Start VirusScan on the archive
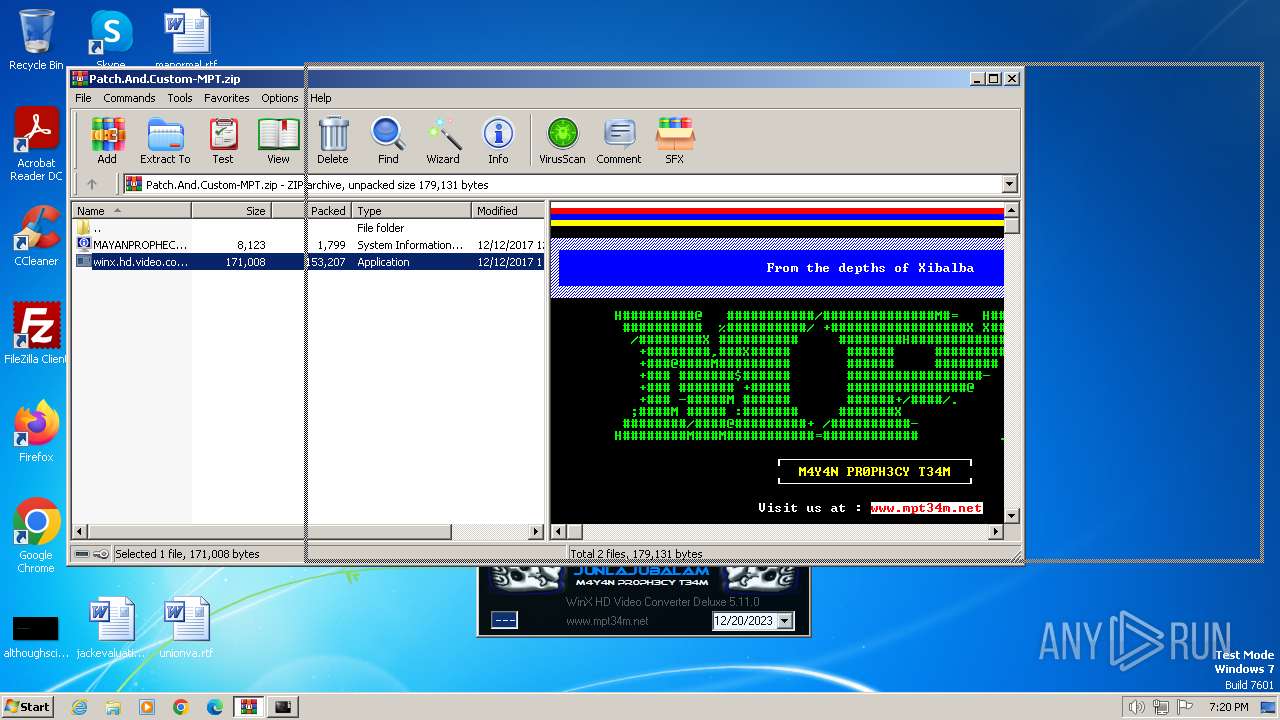1280x720 pixels. click(x=562, y=140)
